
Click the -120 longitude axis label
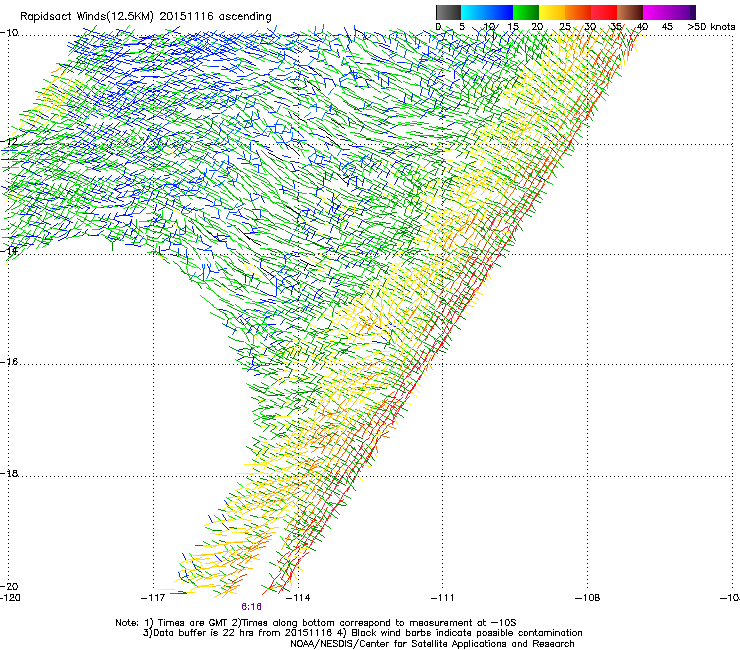tap(10, 598)
